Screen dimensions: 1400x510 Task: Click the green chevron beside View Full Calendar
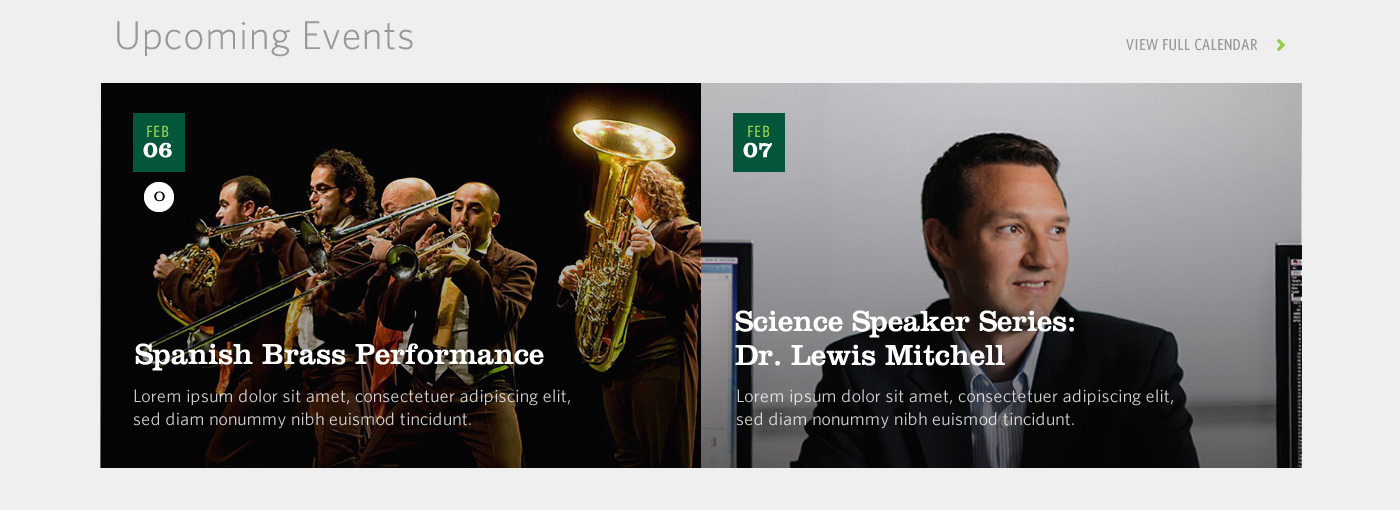[x=1281, y=45]
